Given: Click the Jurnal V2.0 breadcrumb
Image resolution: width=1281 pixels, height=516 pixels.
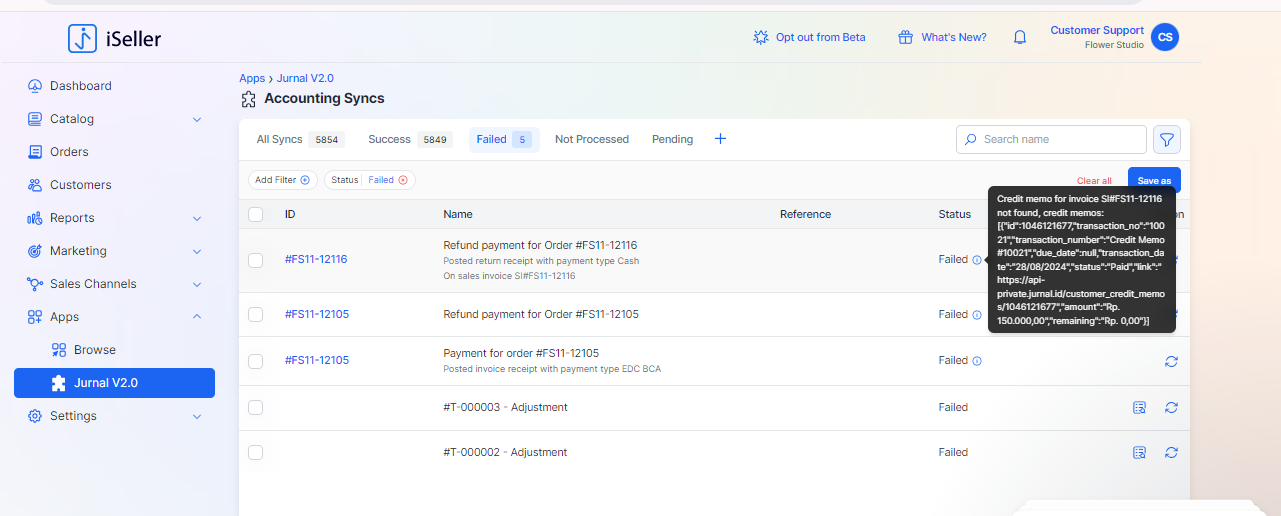Looking at the screenshot, I should click(x=304, y=78).
